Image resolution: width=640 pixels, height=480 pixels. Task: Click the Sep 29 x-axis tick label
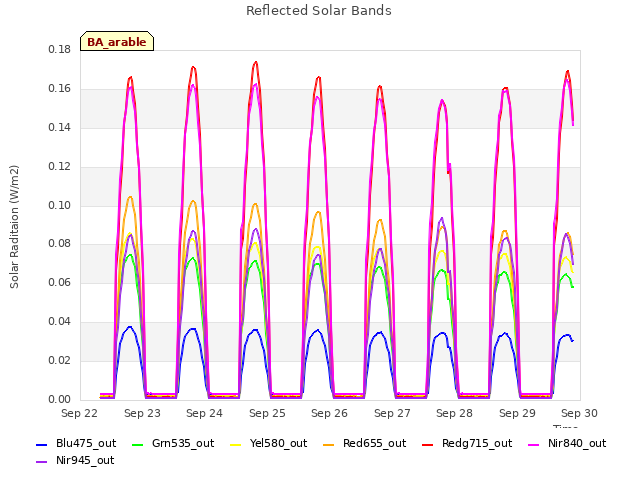517,413
